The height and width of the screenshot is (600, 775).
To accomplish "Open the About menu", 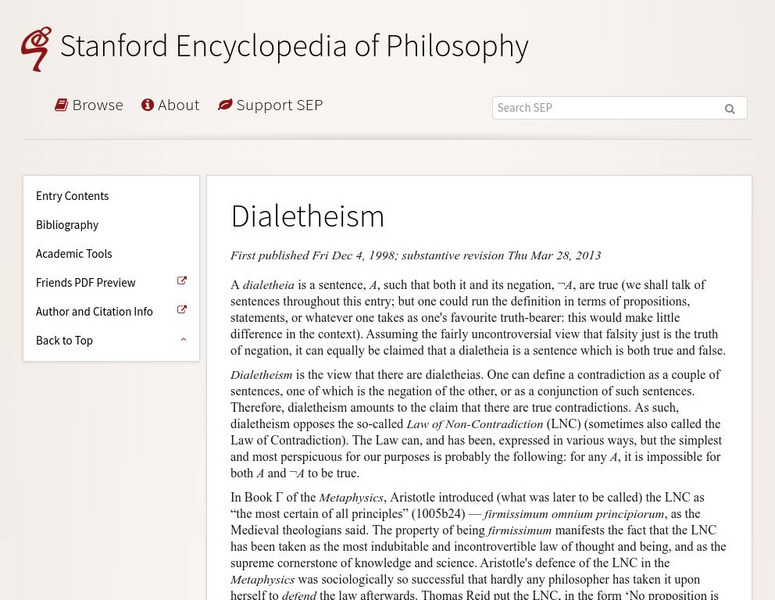I will (x=170, y=105).
